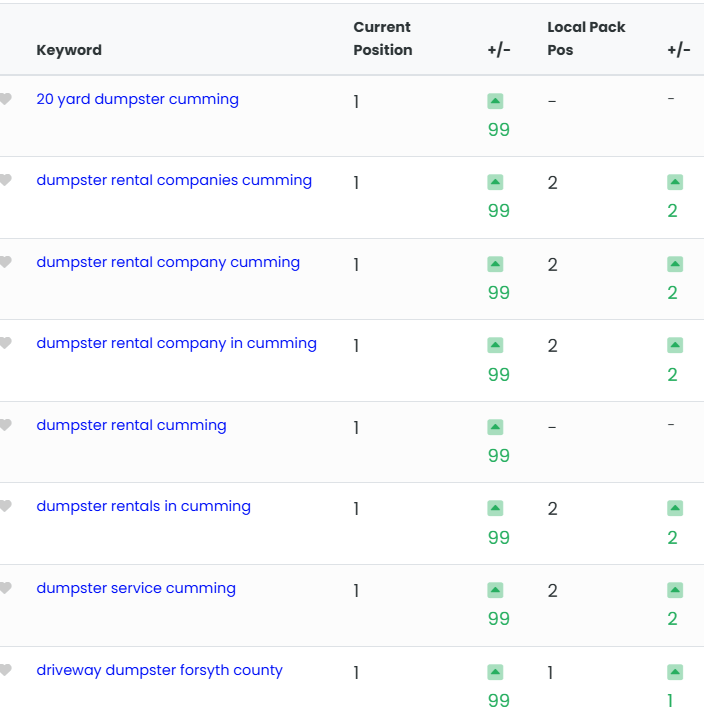
Task: Open 'dumpster rental companies cumming' link
Action: coord(174,180)
